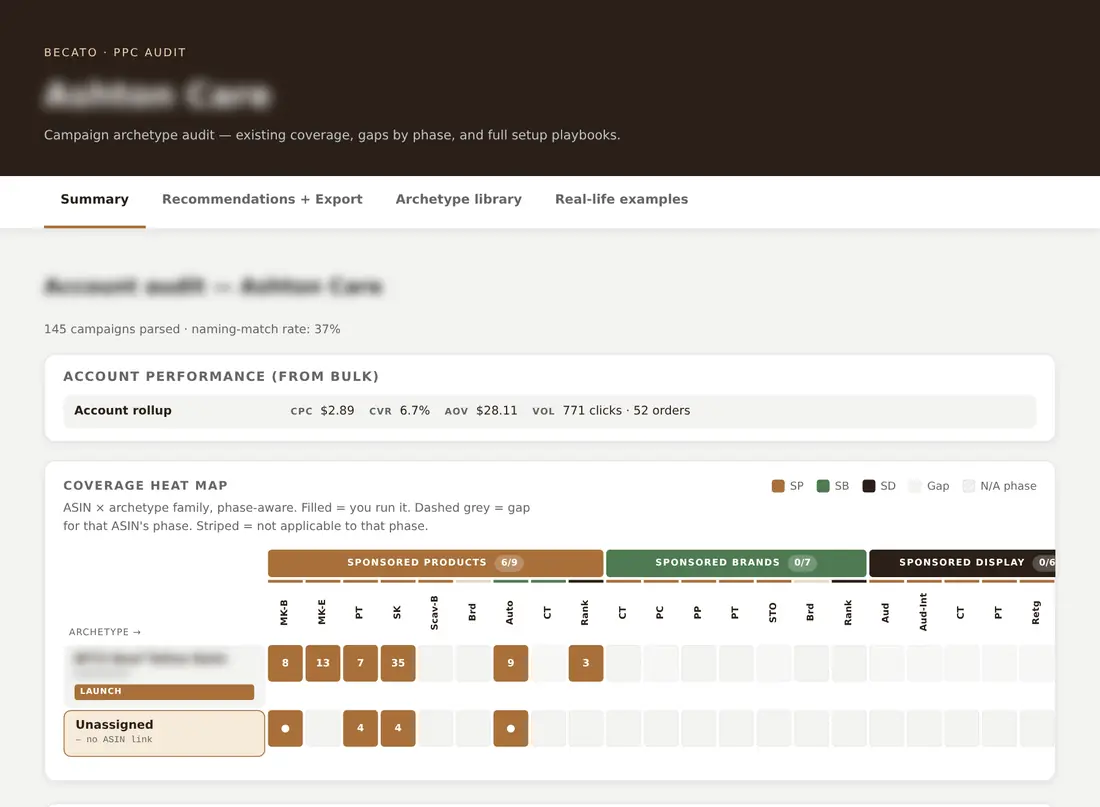Click the Sponsored Display group header
1100x807 pixels.
pyautogui.click(x=962, y=563)
